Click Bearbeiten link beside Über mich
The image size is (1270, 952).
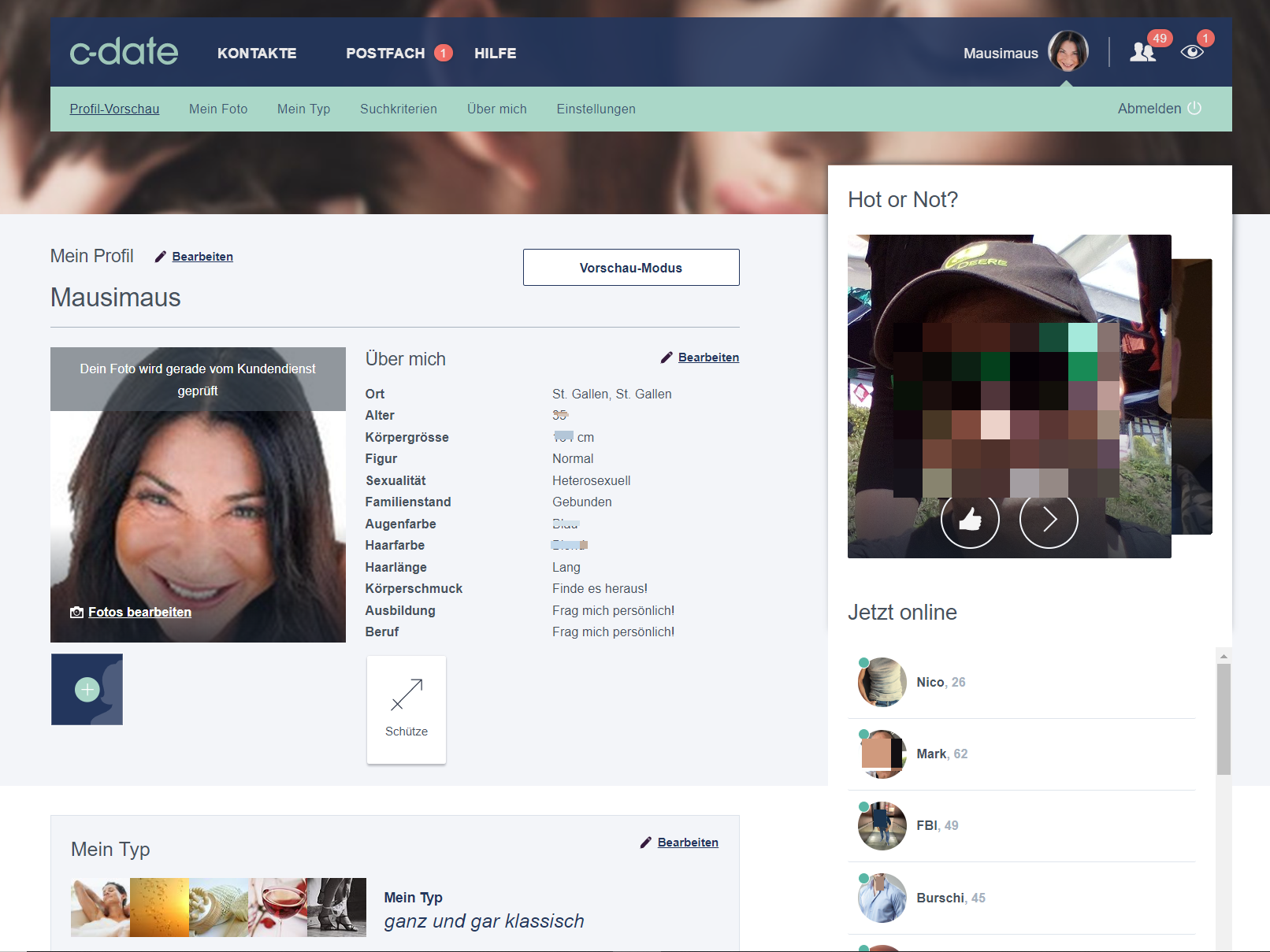(x=708, y=357)
